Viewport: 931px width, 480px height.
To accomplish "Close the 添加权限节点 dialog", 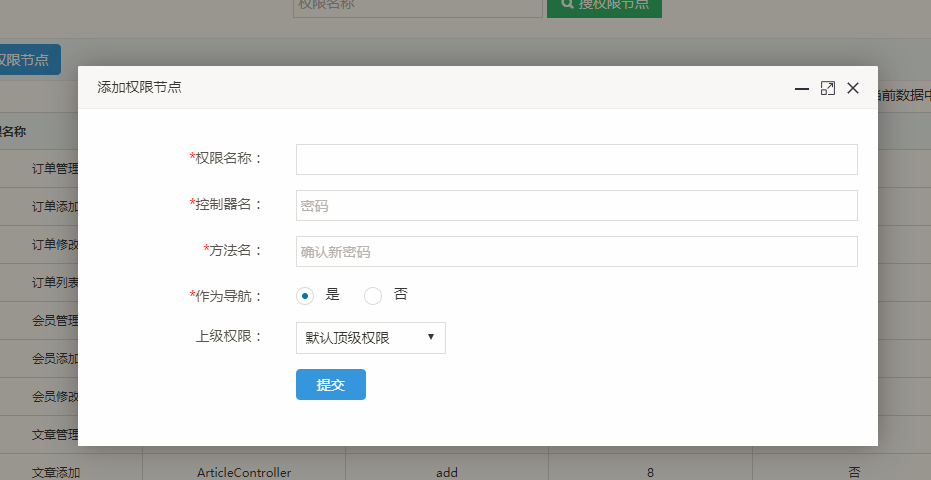I will (853, 88).
